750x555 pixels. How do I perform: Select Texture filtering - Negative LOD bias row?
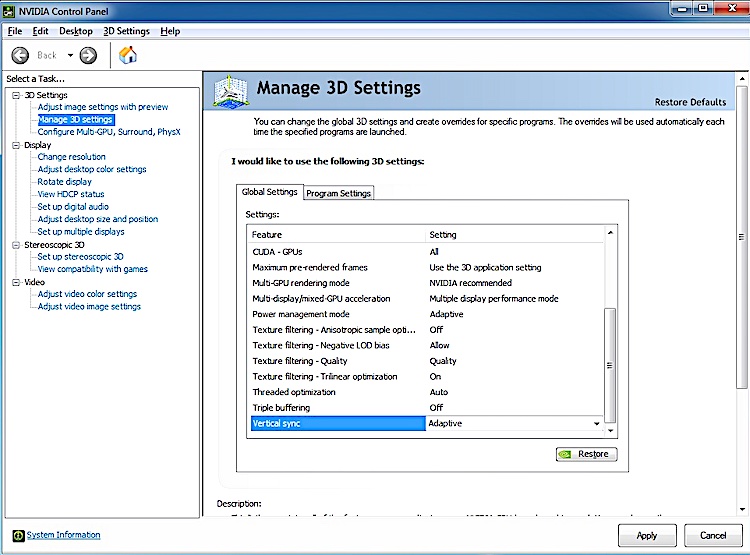coord(427,345)
